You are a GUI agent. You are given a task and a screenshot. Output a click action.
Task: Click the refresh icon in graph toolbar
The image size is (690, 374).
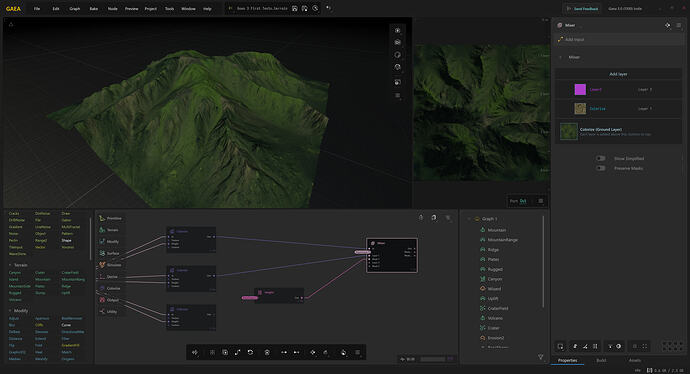[250, 352]
